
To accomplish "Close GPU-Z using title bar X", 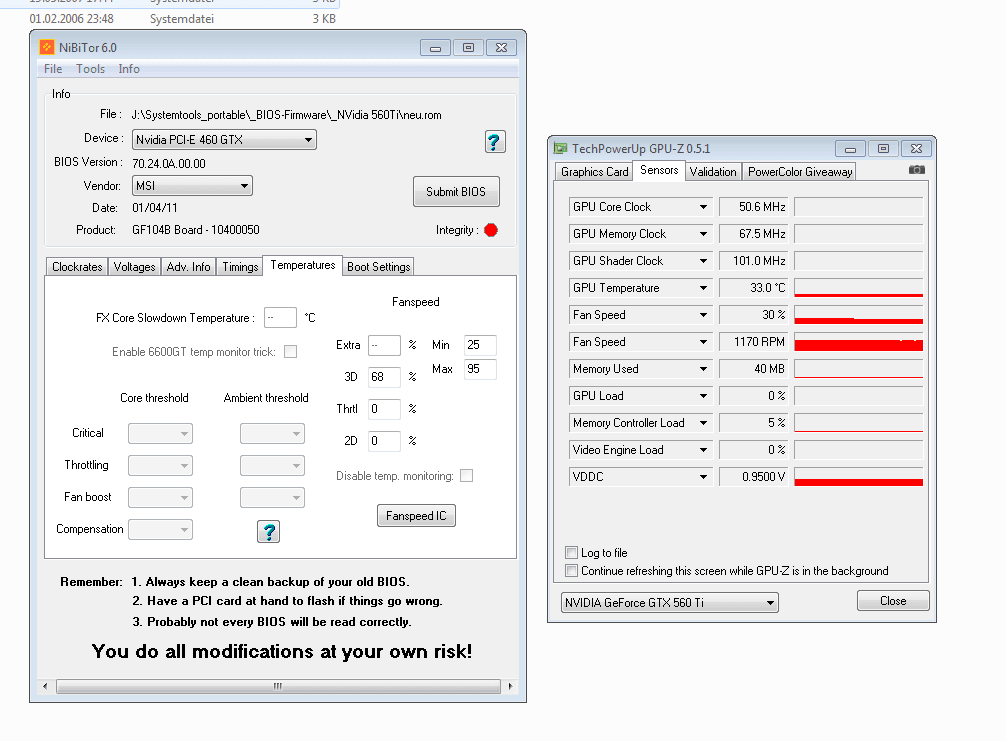I will pos(917,149).
